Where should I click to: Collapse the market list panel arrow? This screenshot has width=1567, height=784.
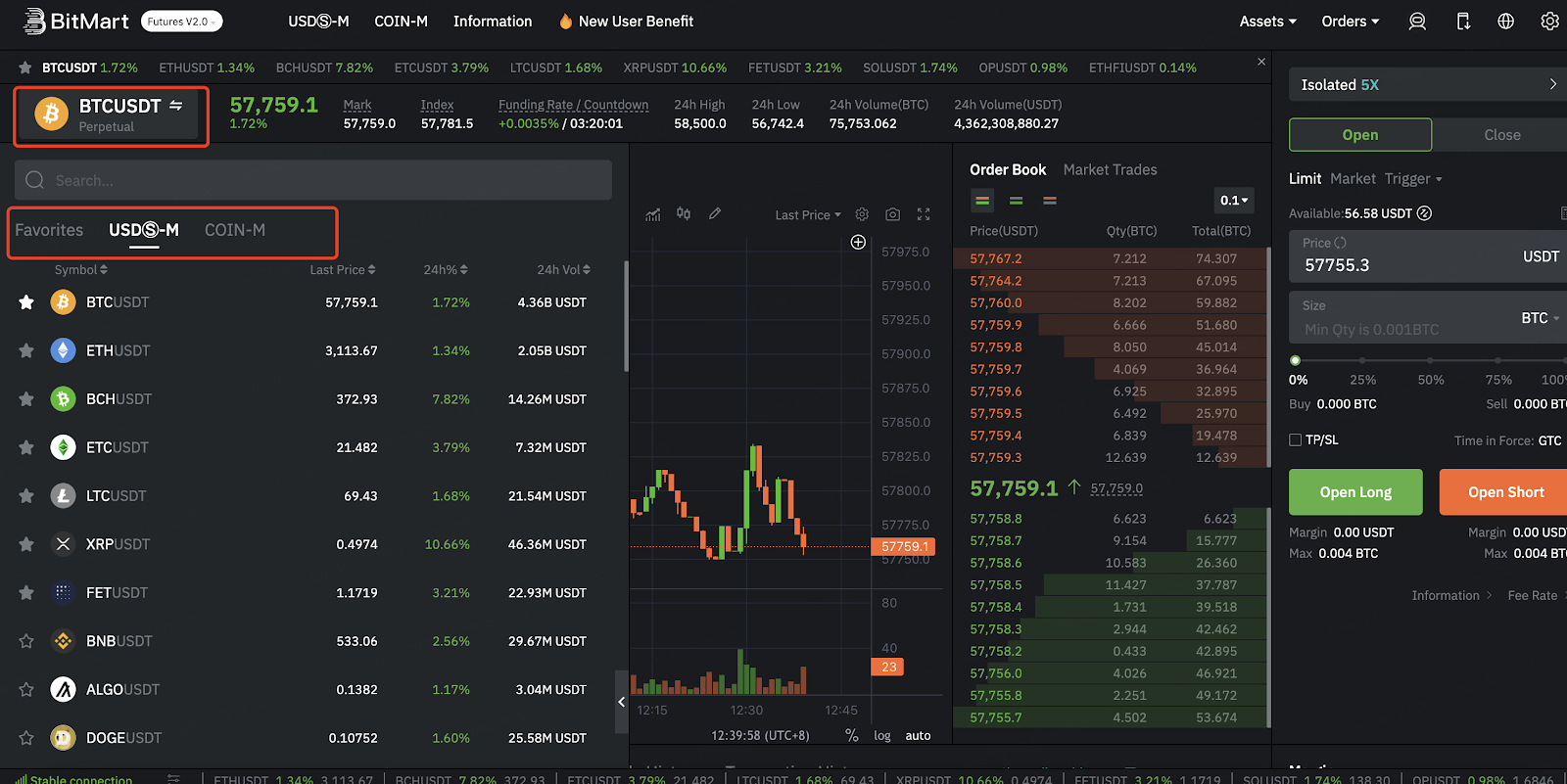pos(621,702)
